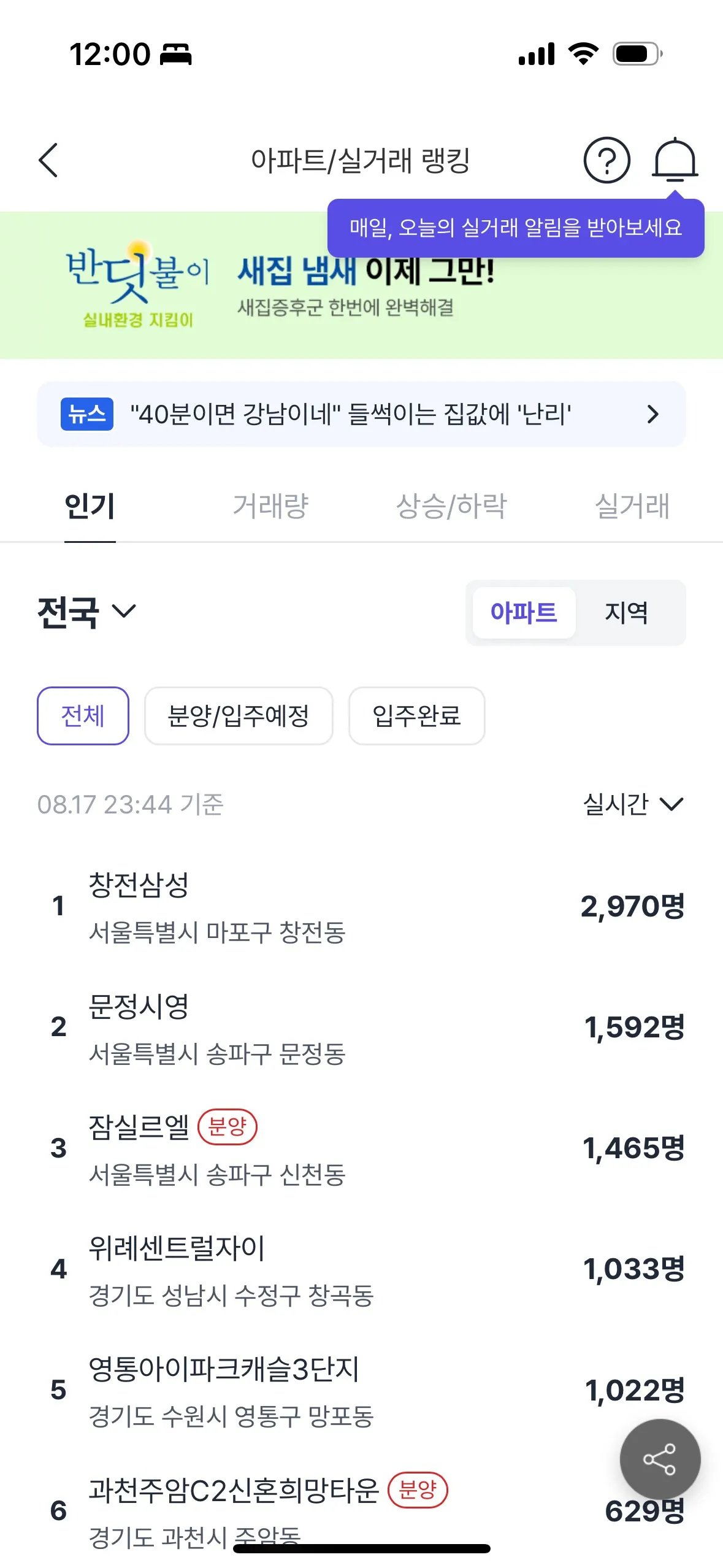The image size is (723, 1568).
Task: Tap the blue 뉴스 badge
Action: pos(87,414)
